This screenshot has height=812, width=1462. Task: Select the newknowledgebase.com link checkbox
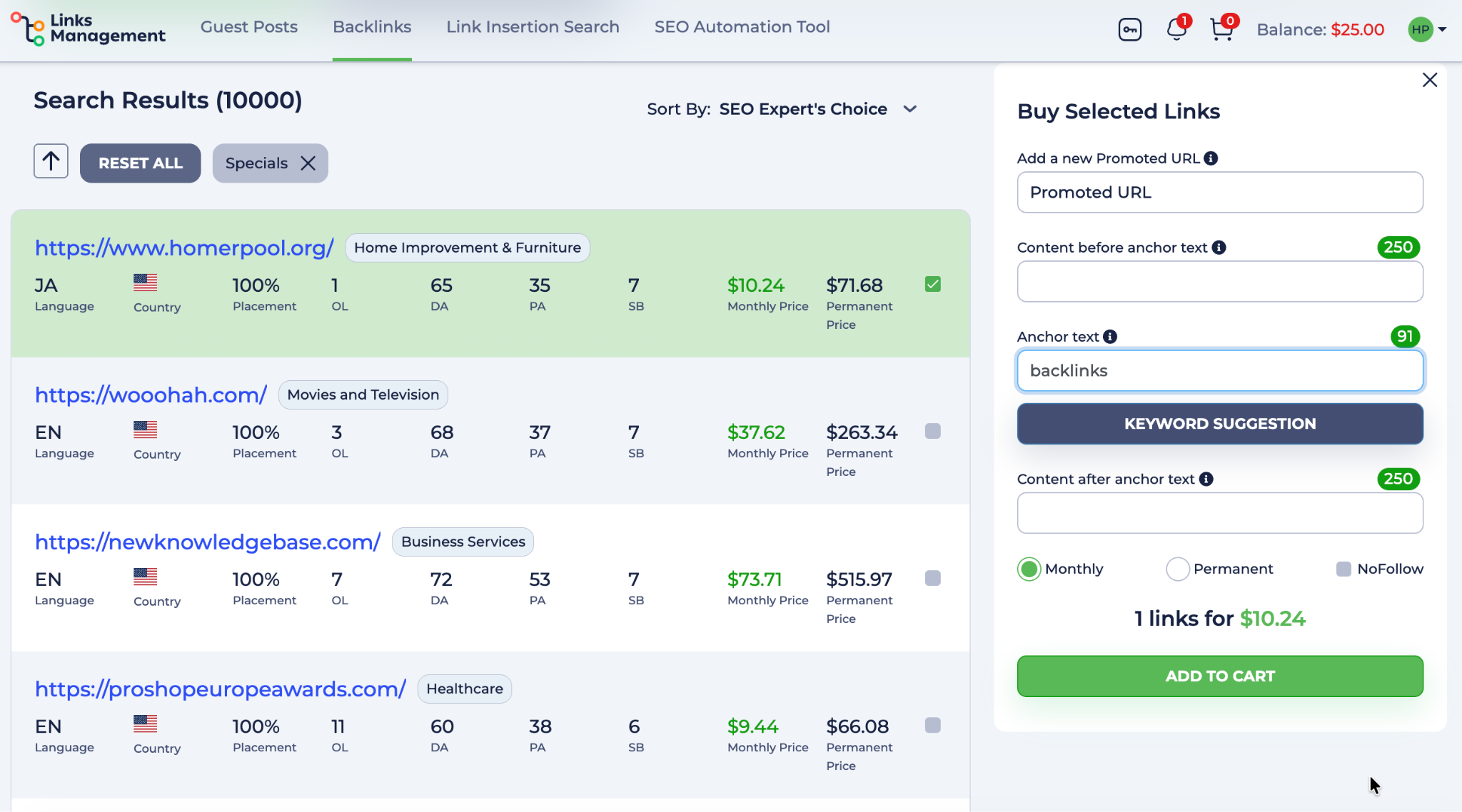[933, 578]
